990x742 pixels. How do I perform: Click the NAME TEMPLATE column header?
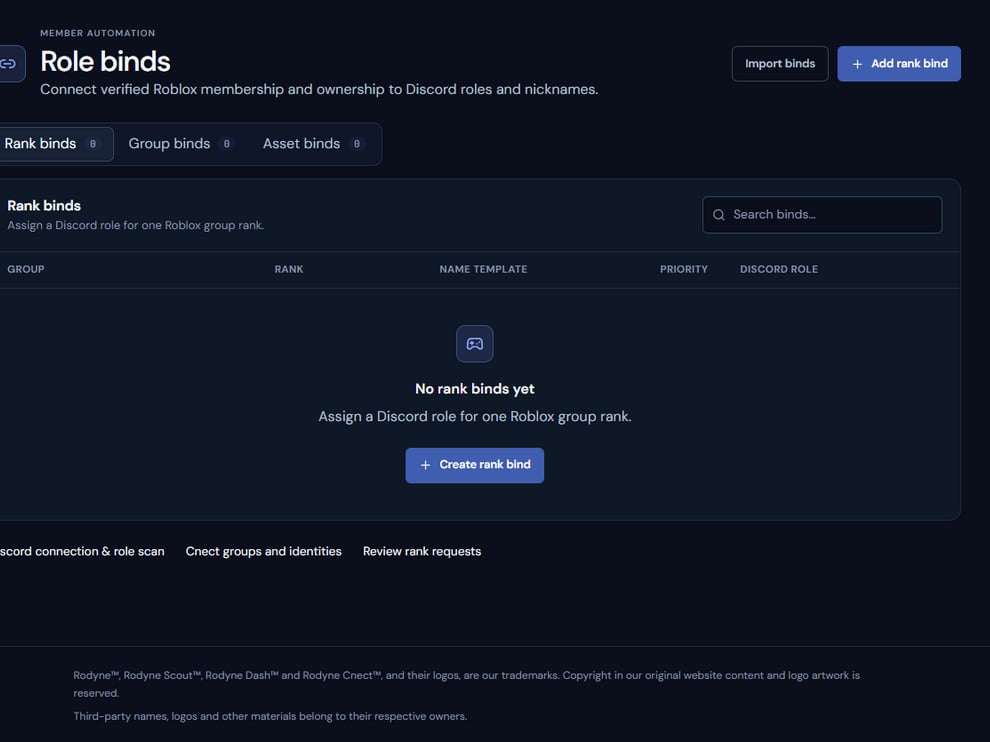(x=483, y=269)
